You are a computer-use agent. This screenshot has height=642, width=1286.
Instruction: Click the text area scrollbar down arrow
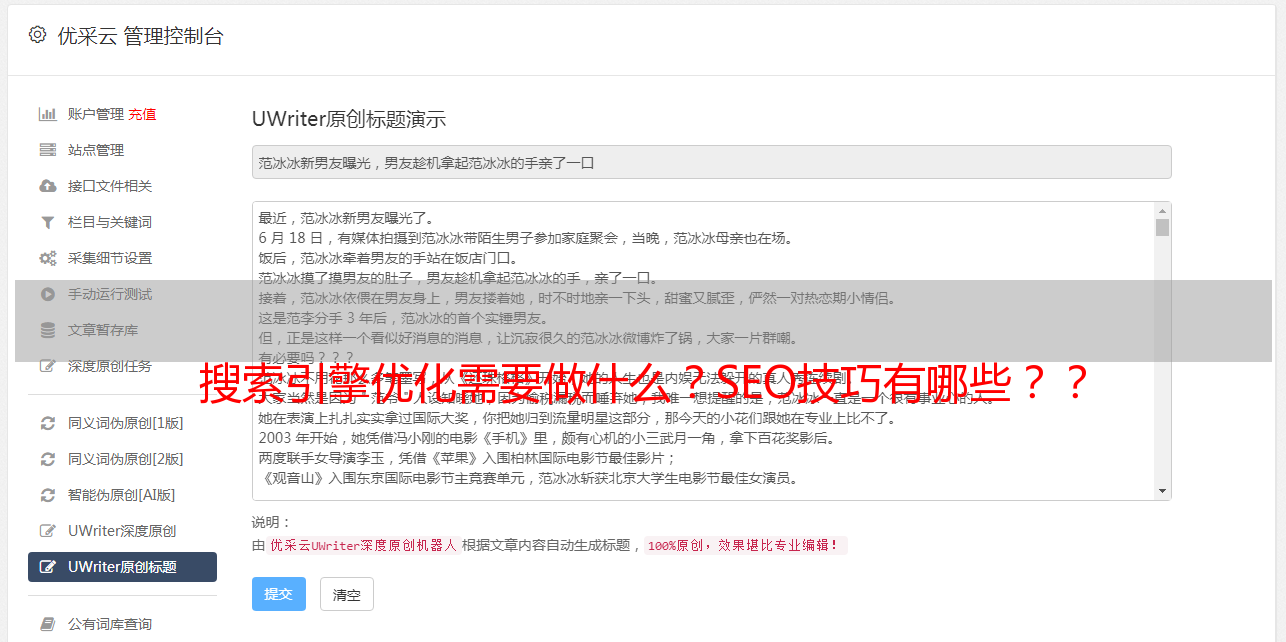point(1162,491)
